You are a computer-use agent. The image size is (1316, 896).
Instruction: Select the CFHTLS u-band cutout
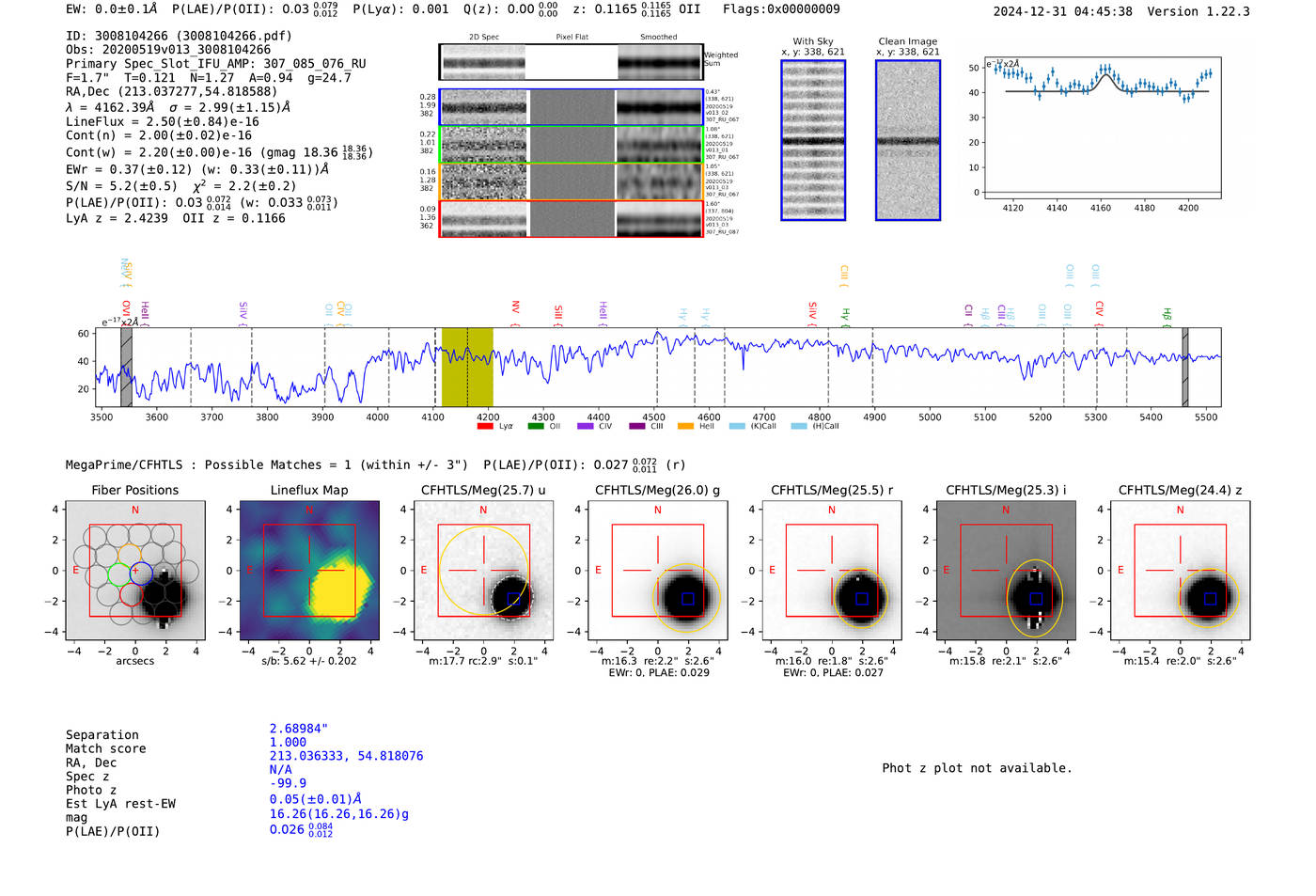tap(483, 571)
